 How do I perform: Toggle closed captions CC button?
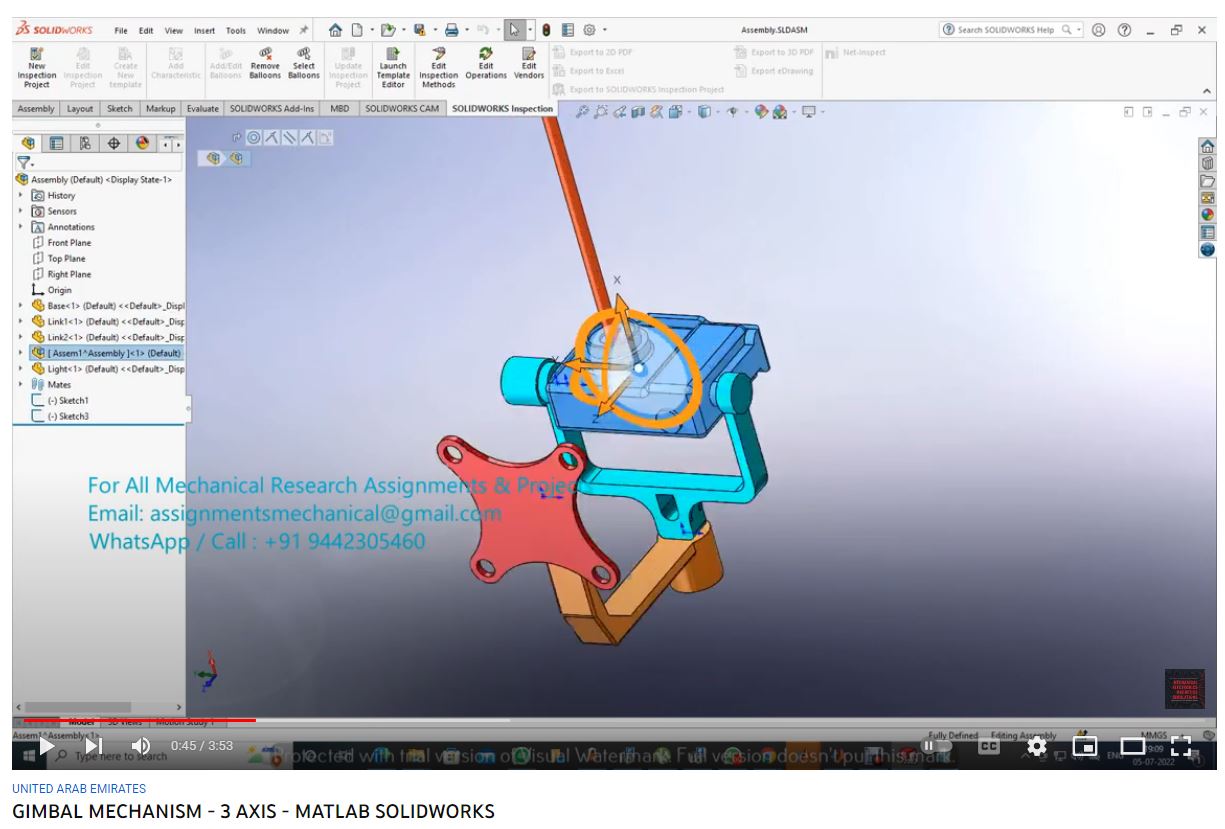[x=989, y=746]
